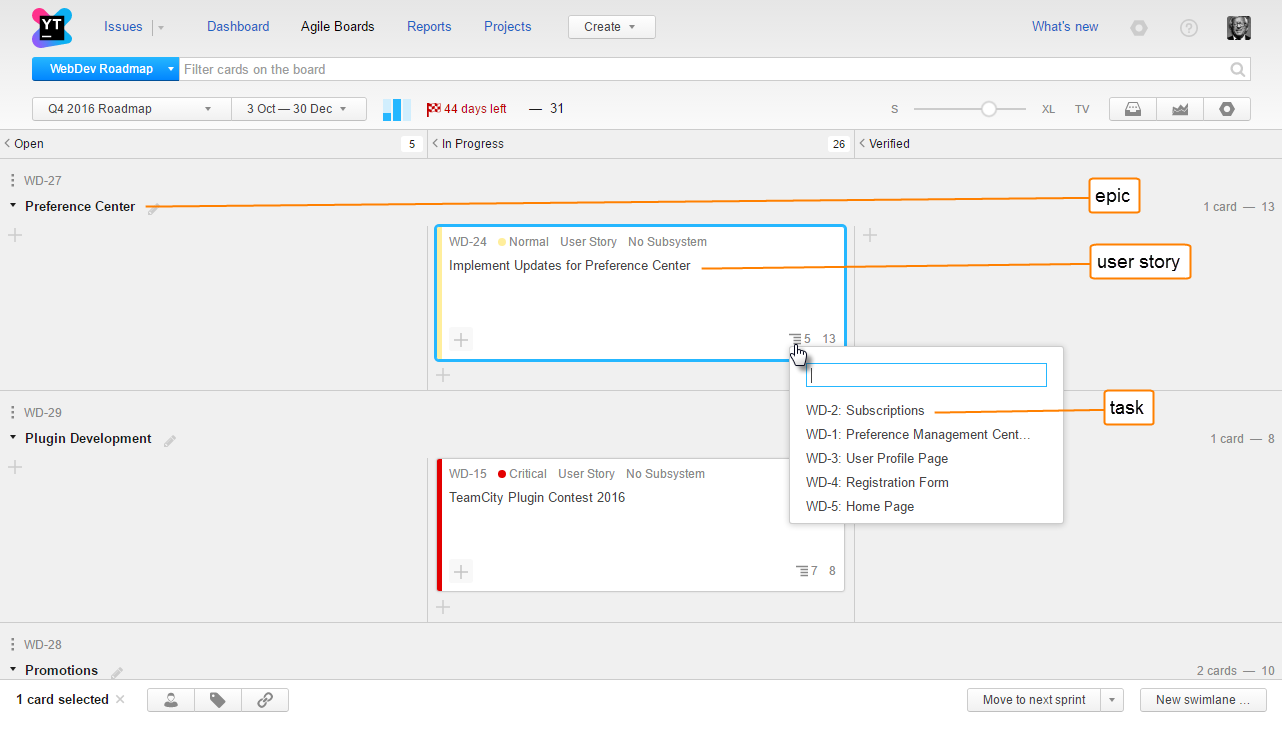Click the assignee person icon
The image size is (1282, 735).
171,700
